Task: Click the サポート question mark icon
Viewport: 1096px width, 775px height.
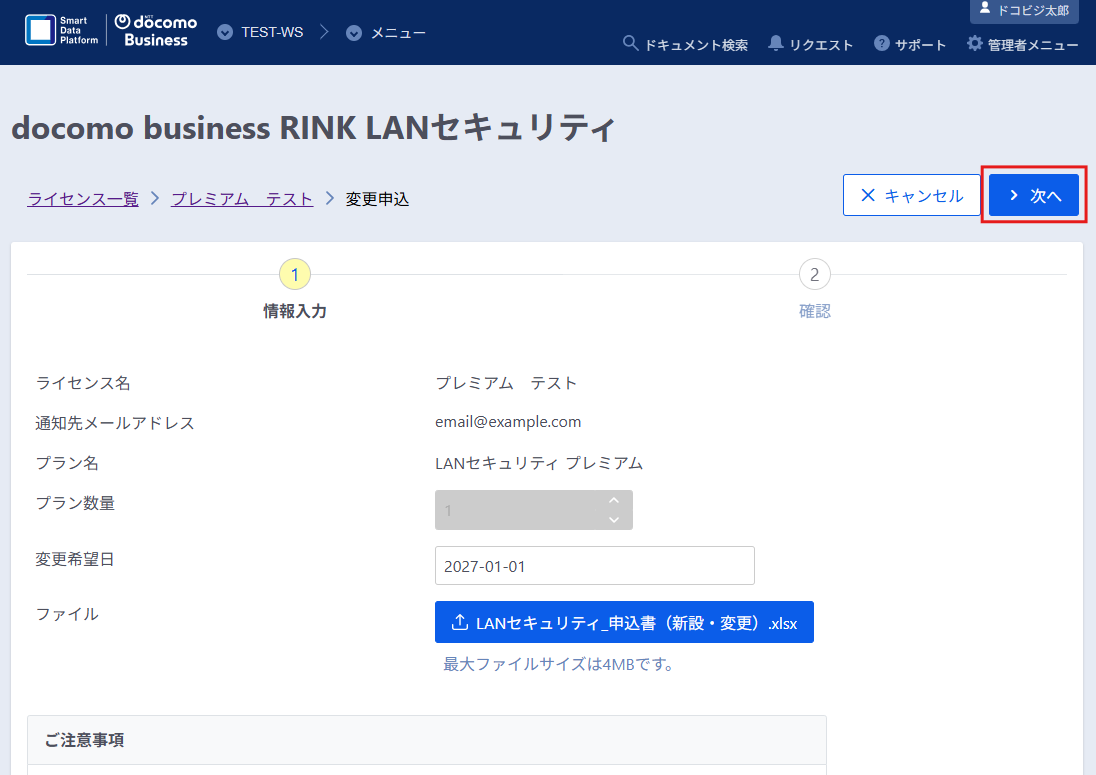Action: (x=882, y=43)
